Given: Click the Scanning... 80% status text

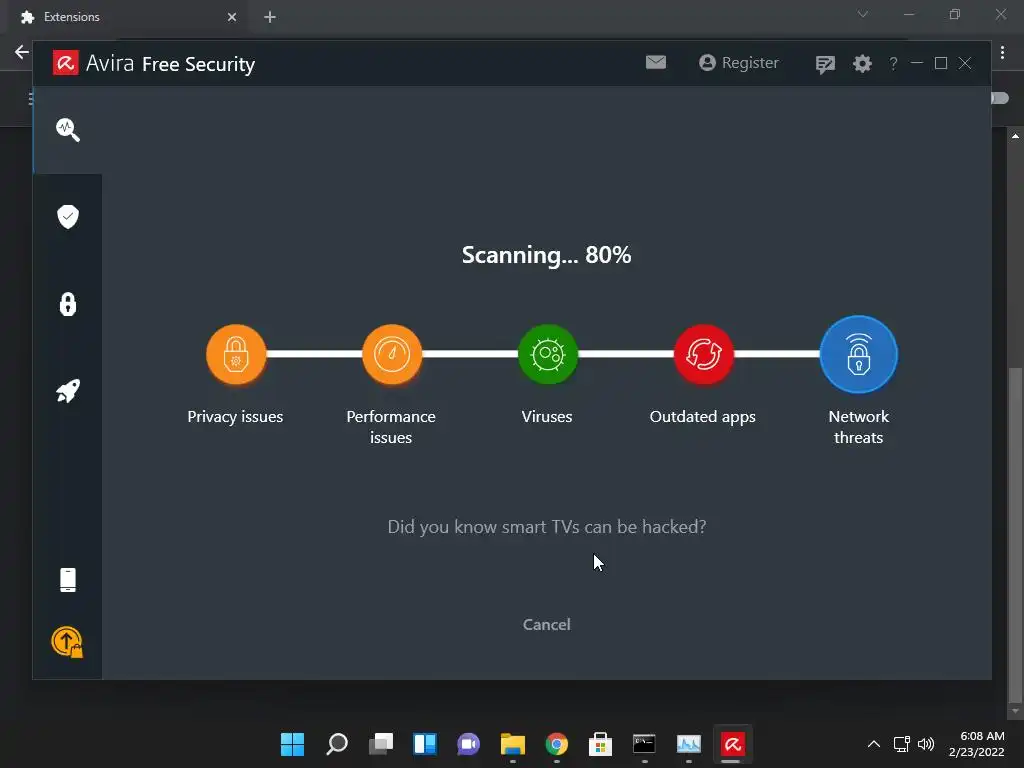Looking at the screenshot, I should tap(547, 255).
